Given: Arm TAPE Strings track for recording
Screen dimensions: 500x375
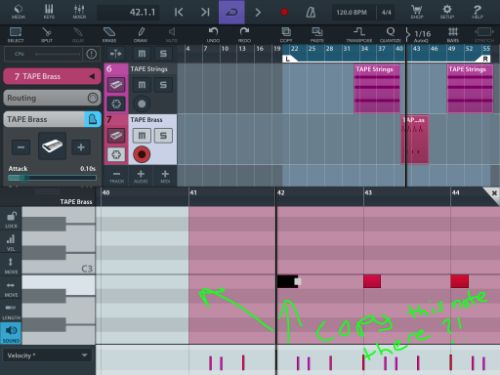Looking at the screenshot, I should [142, 104].
